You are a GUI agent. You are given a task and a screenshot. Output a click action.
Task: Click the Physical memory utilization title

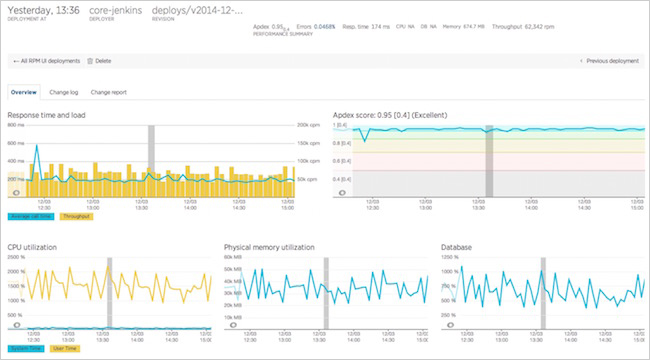click(x=269, y=248)
